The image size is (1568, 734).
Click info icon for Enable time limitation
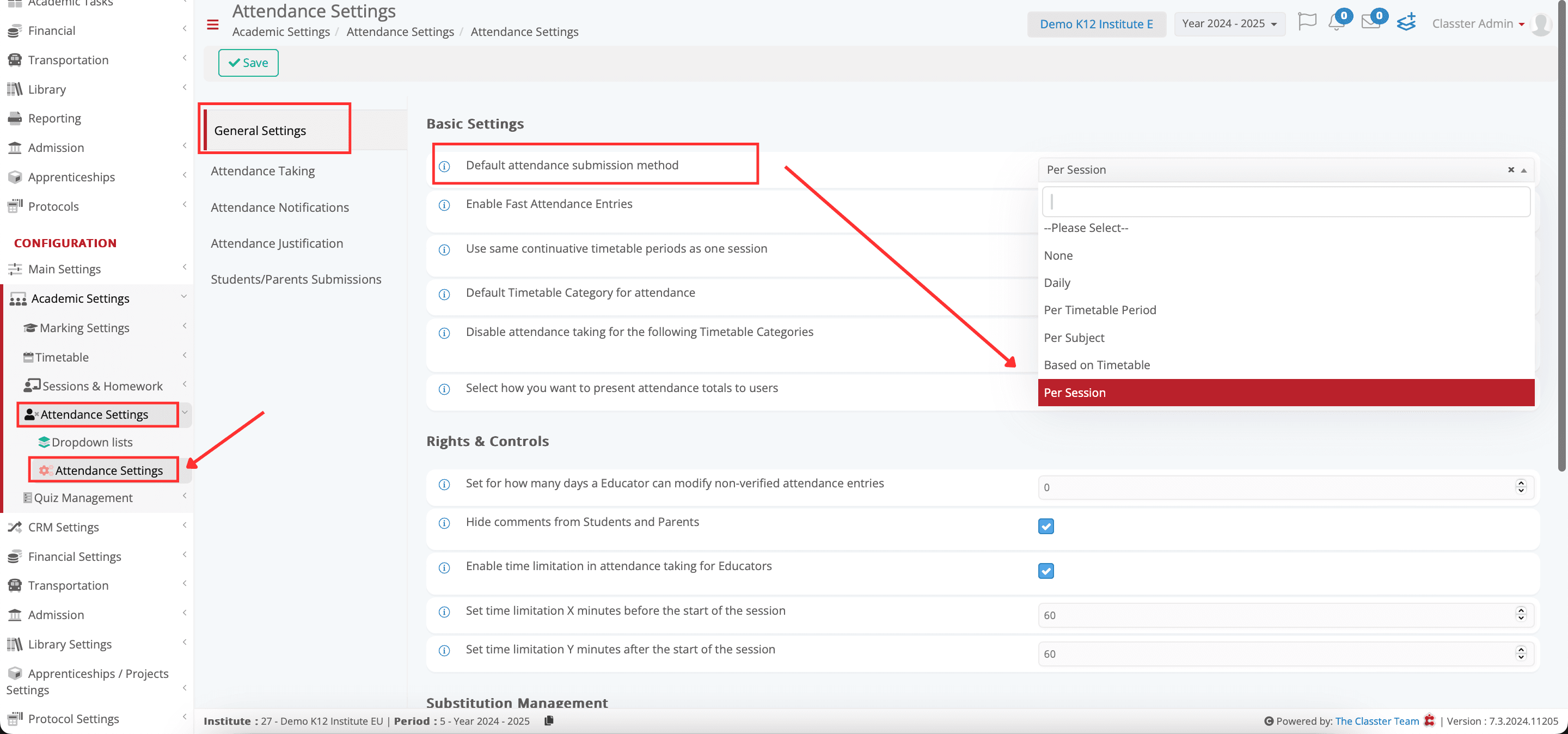(444, 567)
